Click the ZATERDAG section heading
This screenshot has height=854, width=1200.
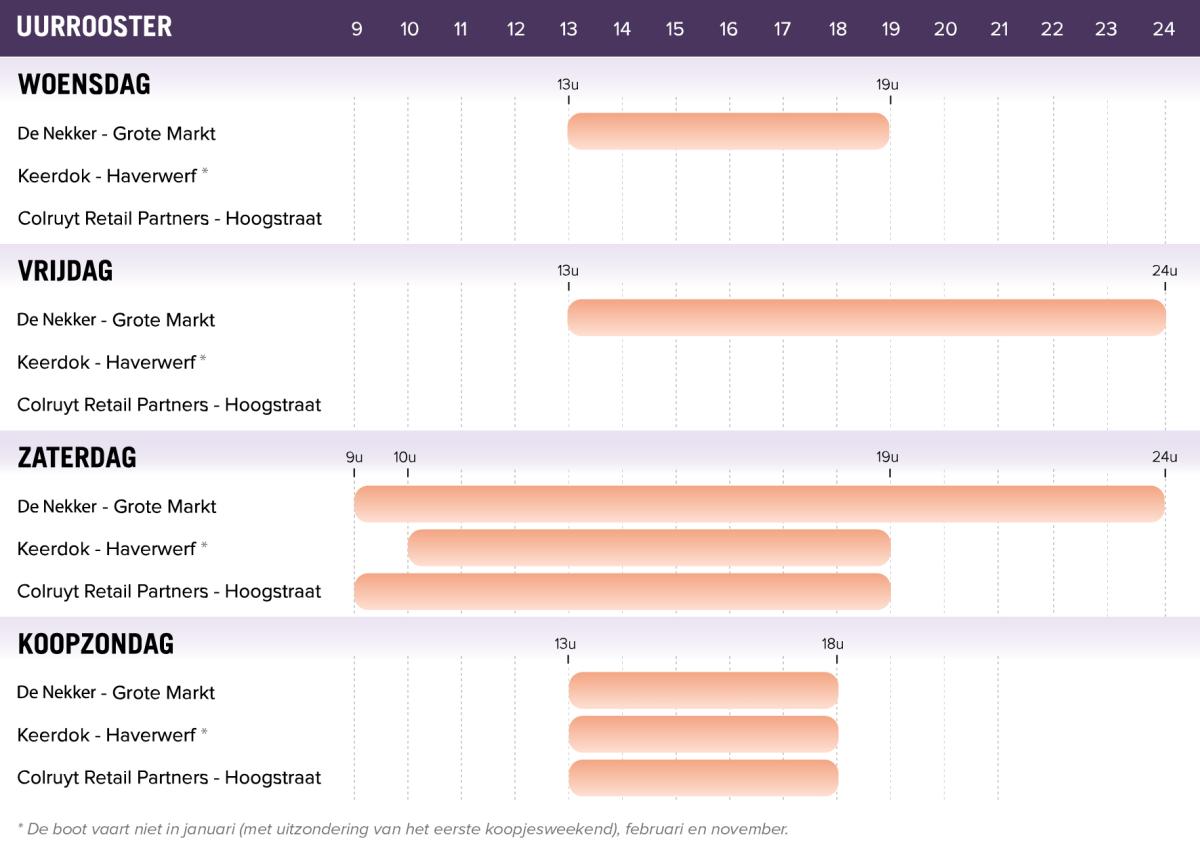click(77, 458)
